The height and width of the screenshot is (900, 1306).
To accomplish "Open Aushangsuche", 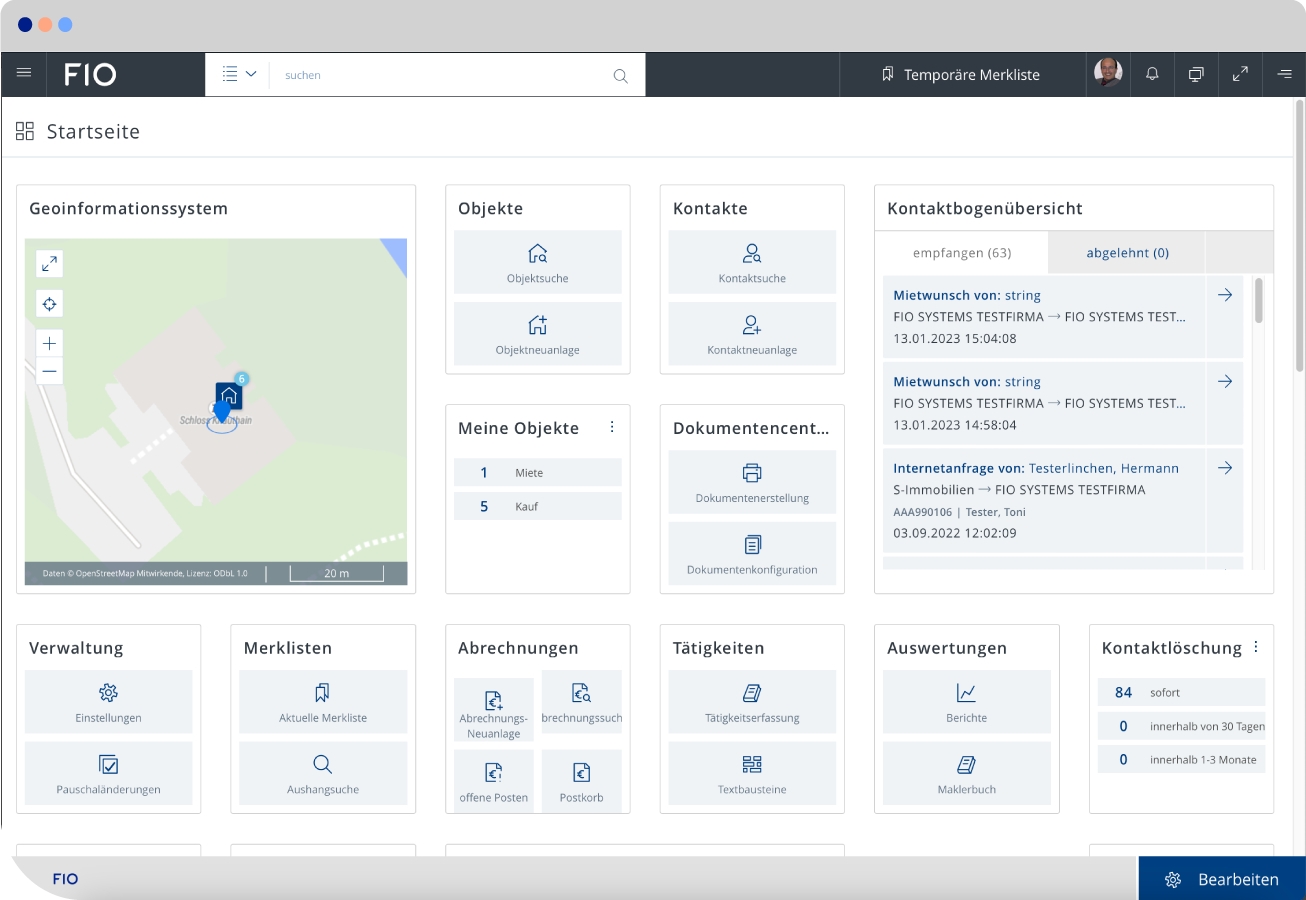I will coord(323,774).
